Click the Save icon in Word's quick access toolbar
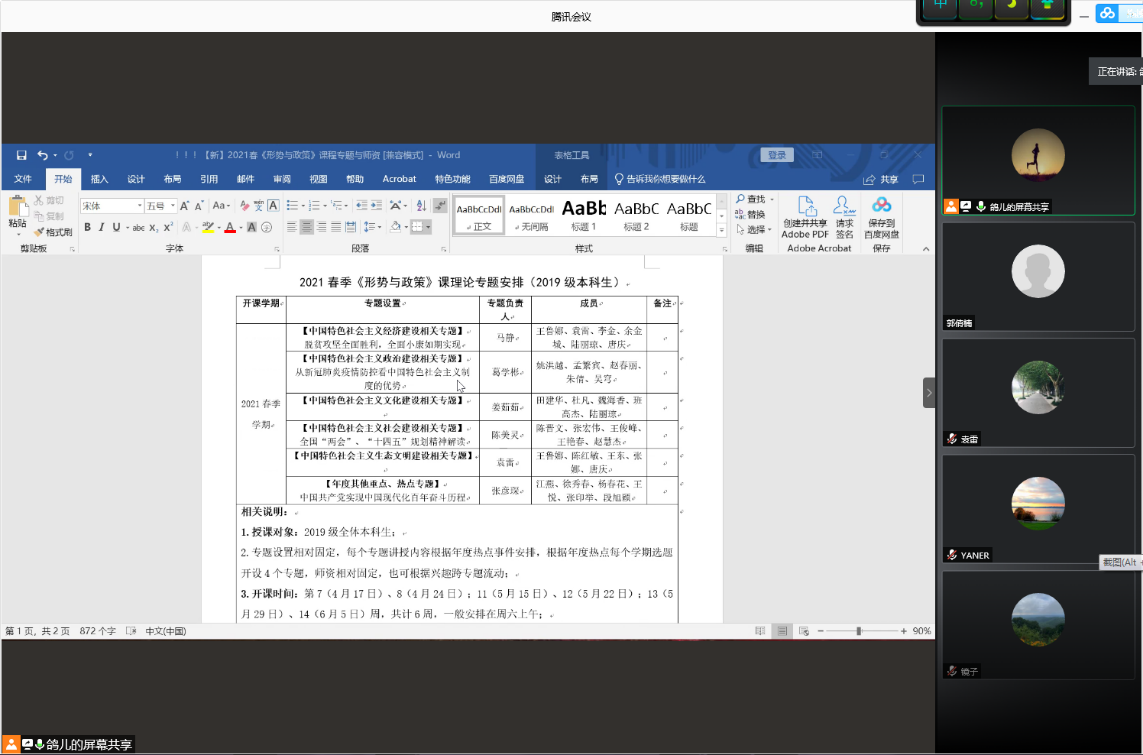This screenshot has width=1143, height=755. [21, 155]
